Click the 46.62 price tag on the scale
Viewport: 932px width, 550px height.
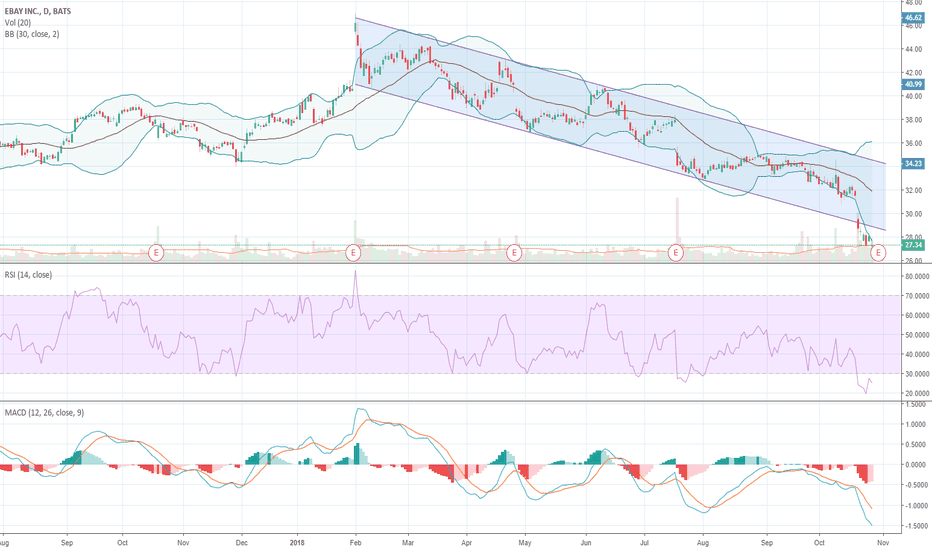pyautogui.click(x=913, y=18)
